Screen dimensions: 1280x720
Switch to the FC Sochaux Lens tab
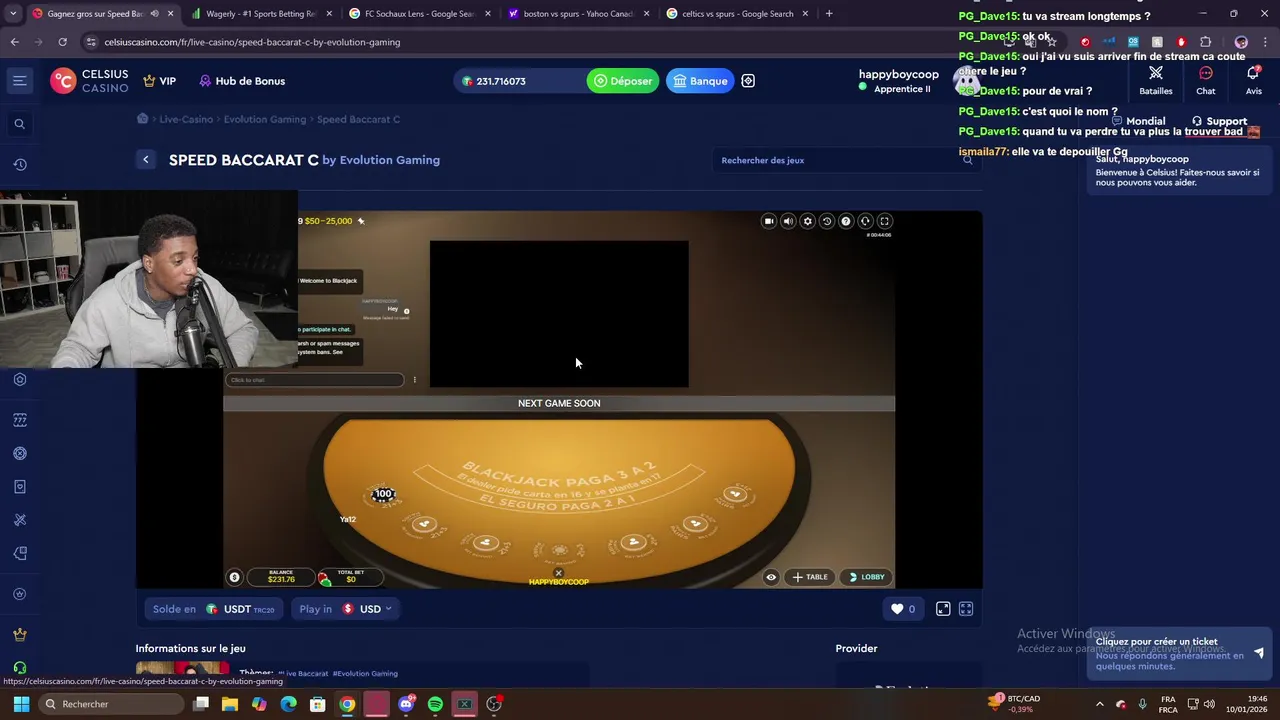[x=420, y=14]
